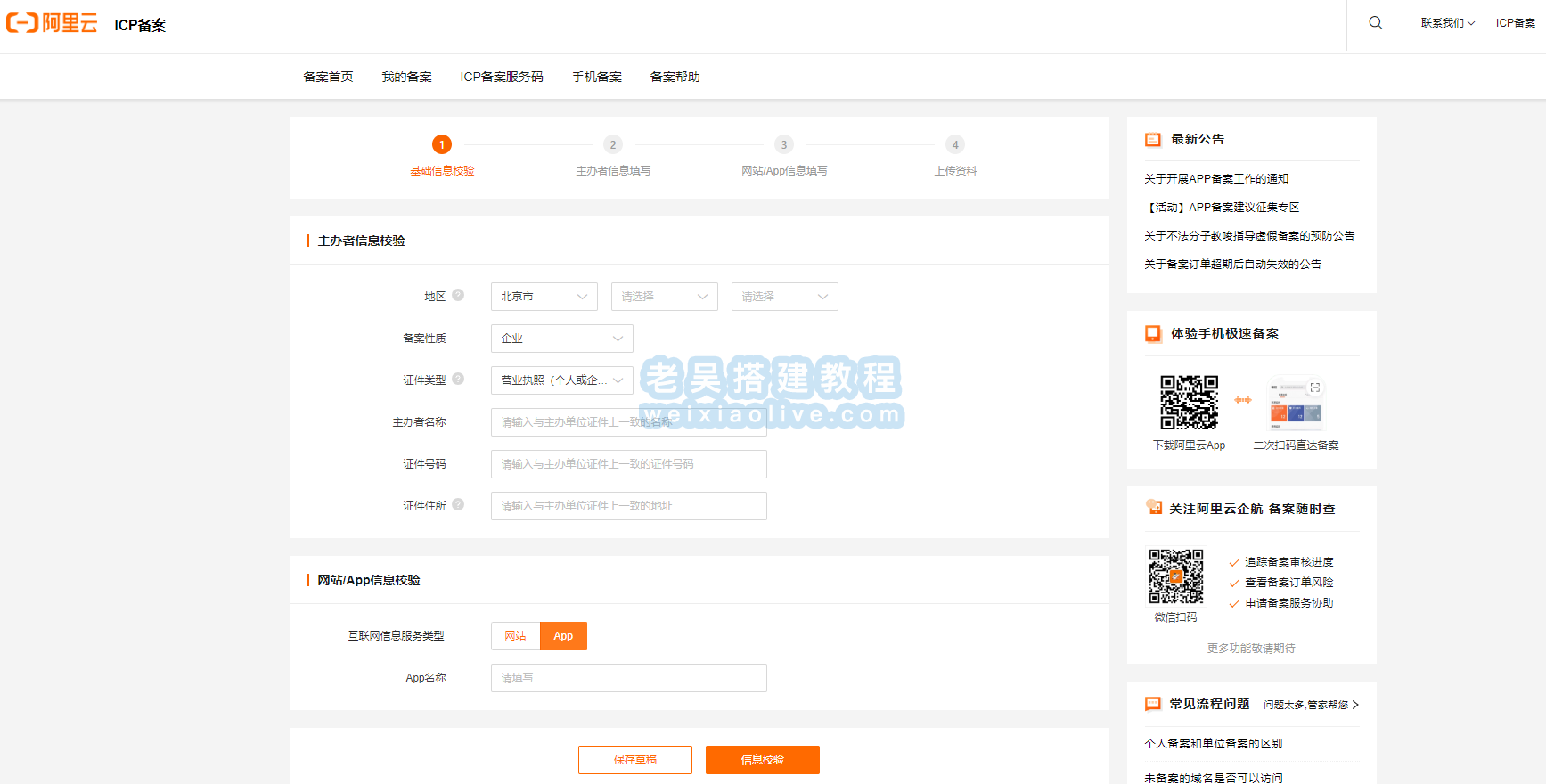
Task: Click step 4 circle 上传资料
Action: pos(955,144)
